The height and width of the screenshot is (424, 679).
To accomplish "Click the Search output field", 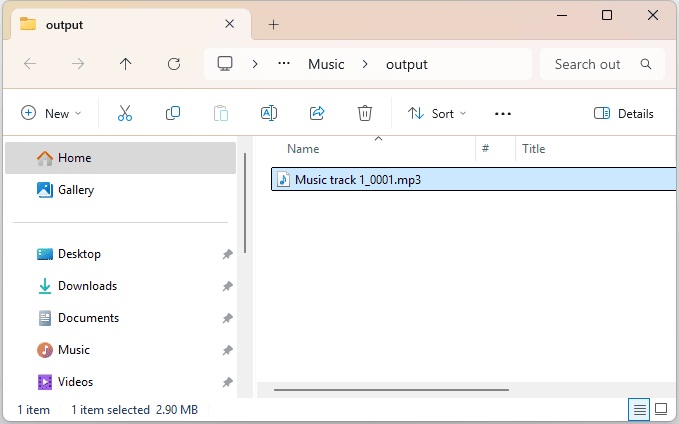I will (588, 64).
